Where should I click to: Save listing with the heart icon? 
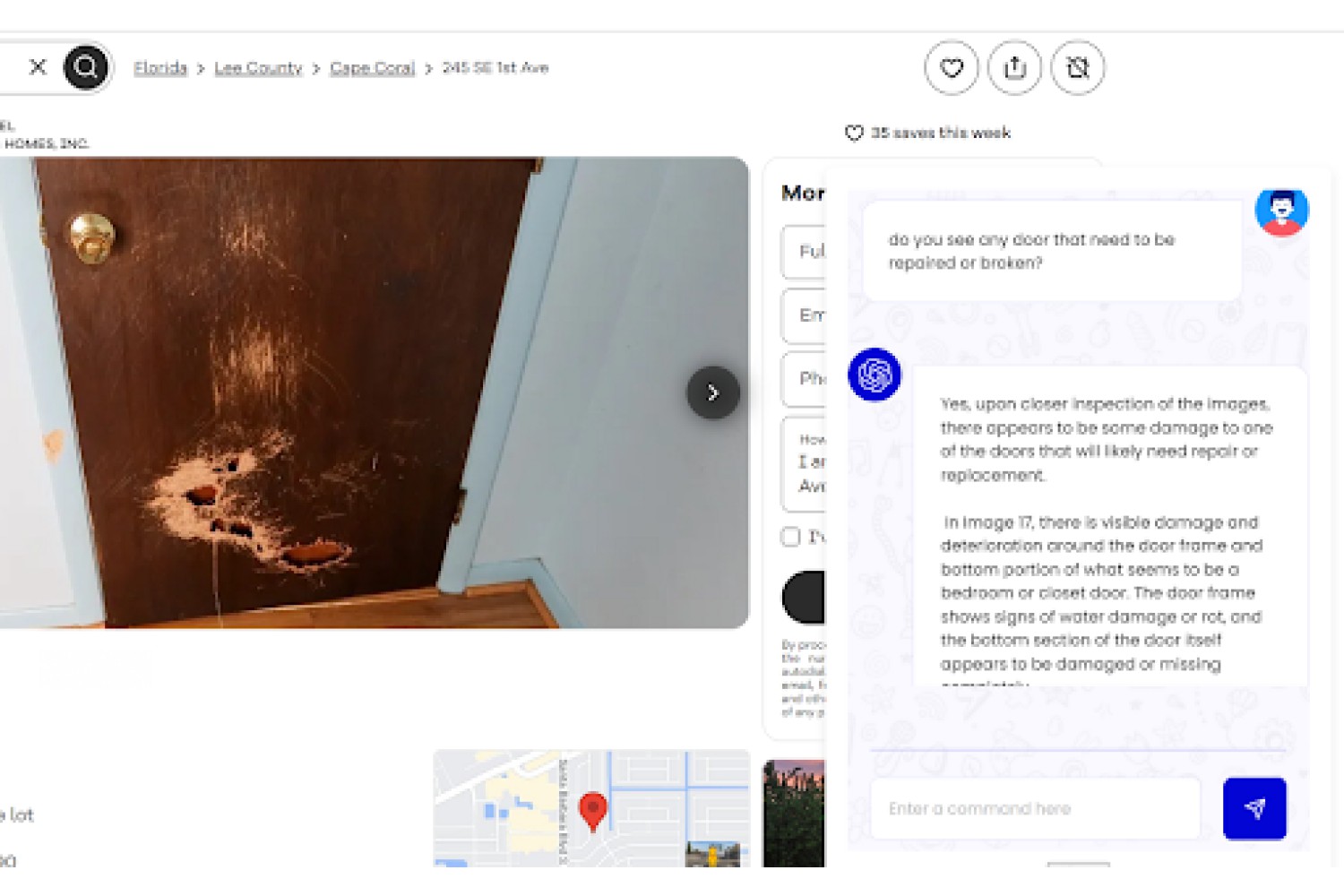(952, 67)
